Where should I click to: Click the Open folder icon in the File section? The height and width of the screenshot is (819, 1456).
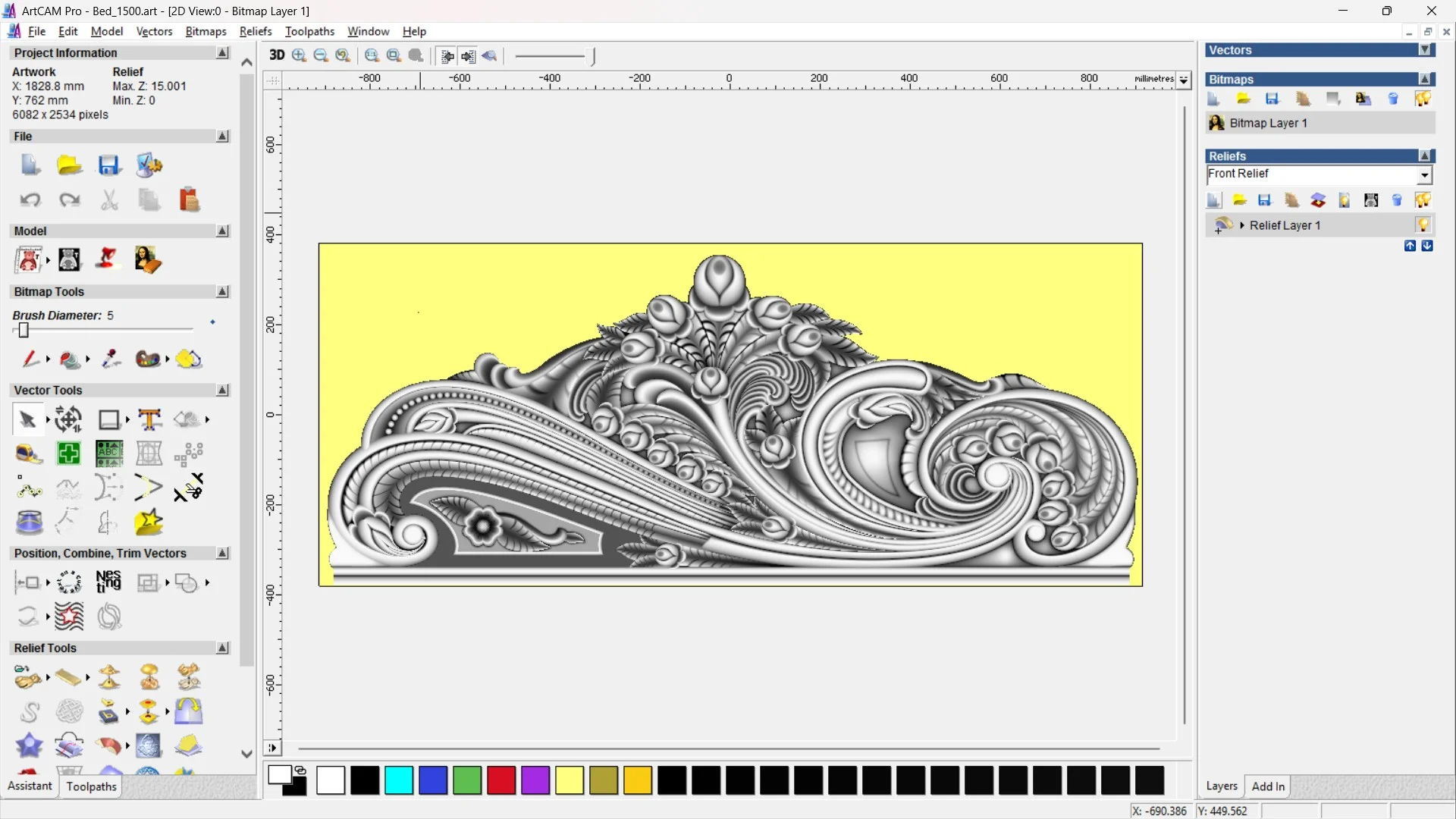pyautogui.click(x=69, y=165)
